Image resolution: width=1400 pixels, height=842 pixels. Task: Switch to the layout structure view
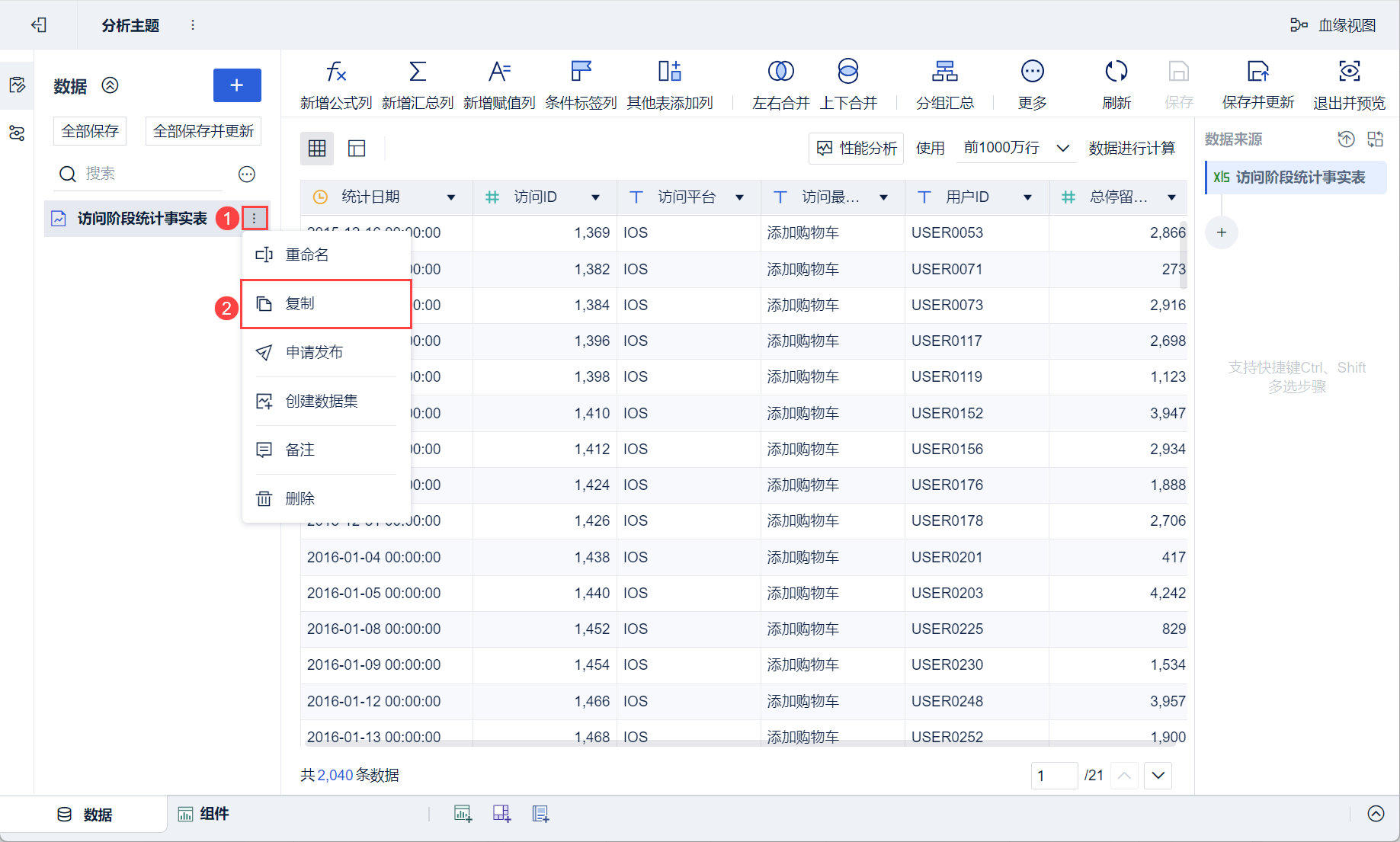point(357,149)
